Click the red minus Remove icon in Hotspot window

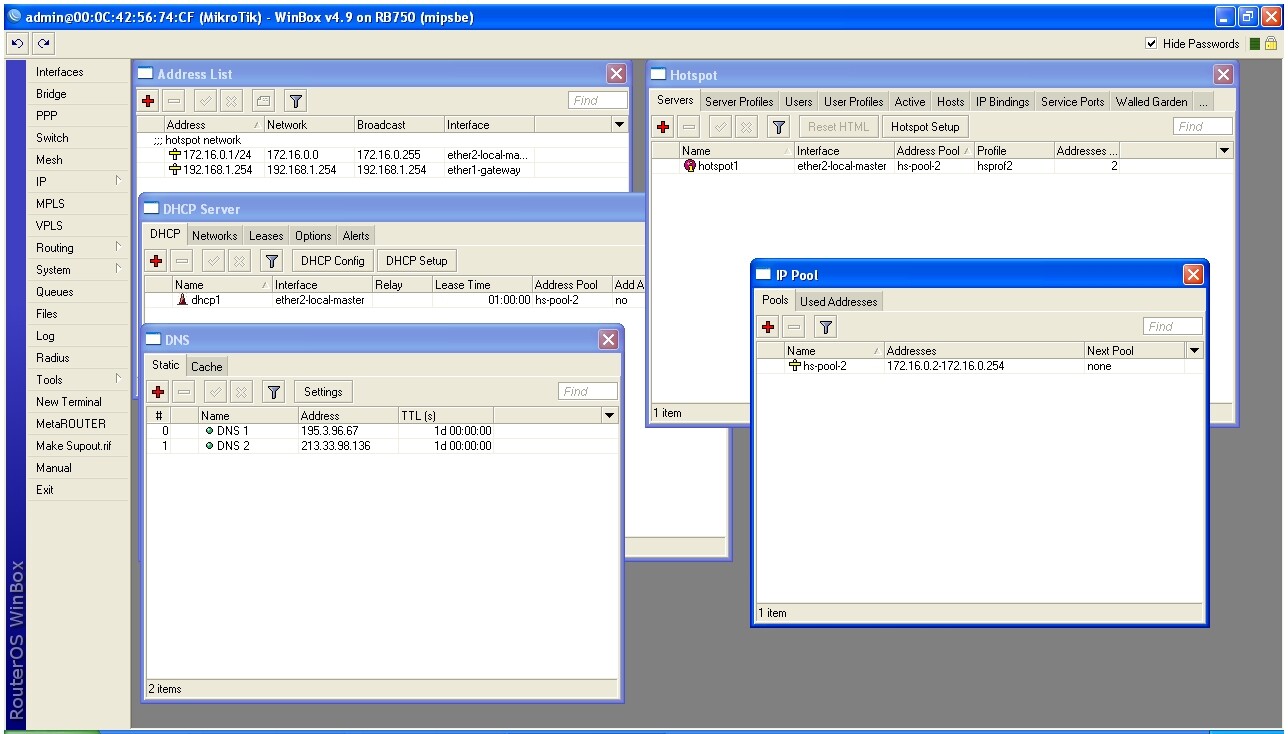[689, 127]
